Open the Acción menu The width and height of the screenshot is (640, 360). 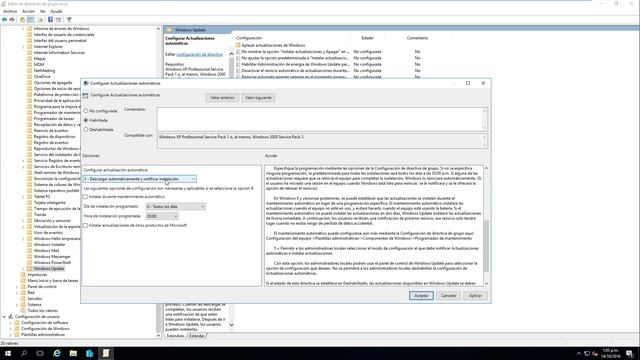pos(29,11)
